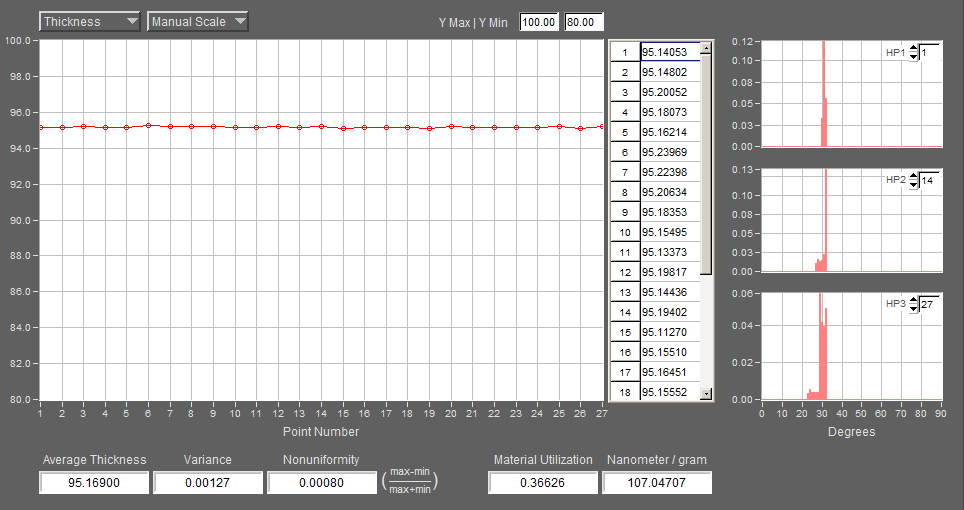The image size is (964, 510).
Task: Click the Y Max | Y Min label
Action: pyautogui.click(x=473, y=23)
